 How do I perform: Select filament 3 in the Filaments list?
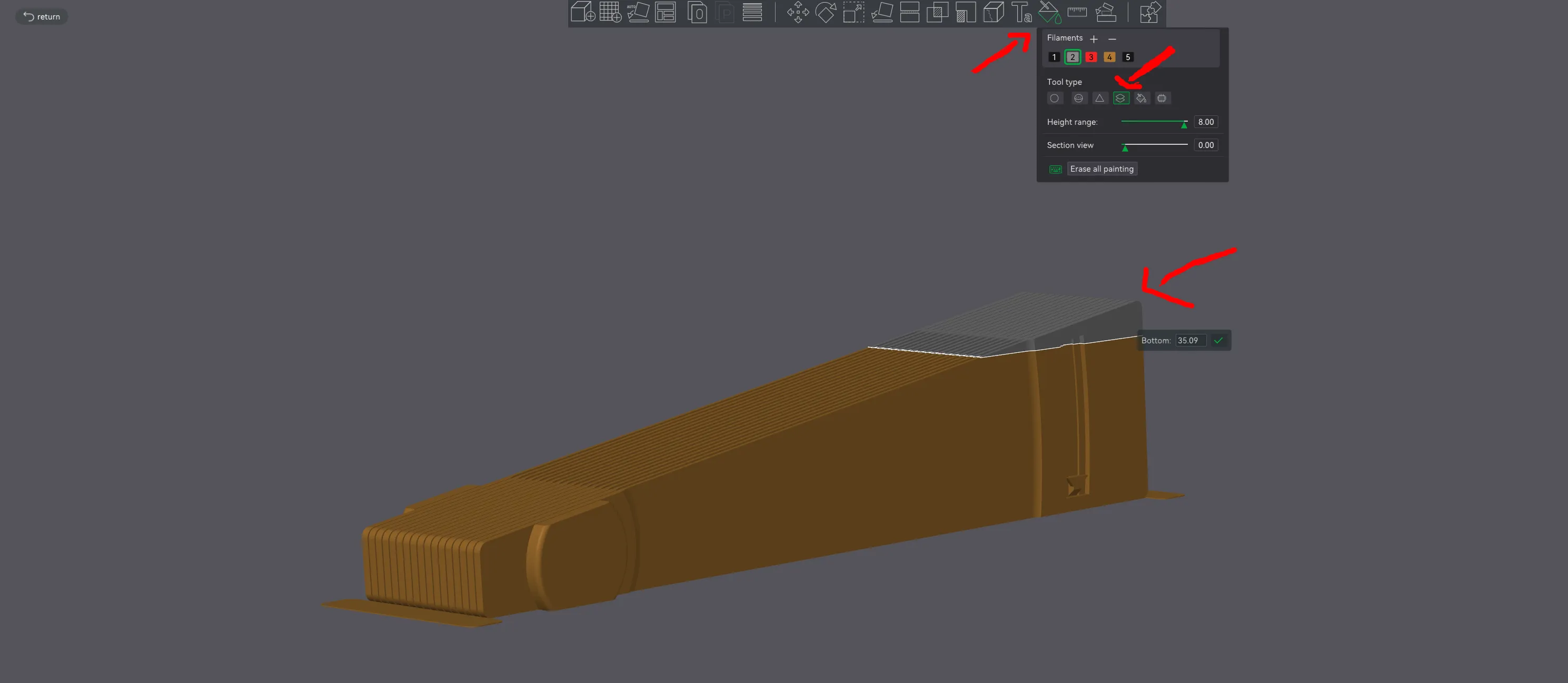coord(1091,57)
